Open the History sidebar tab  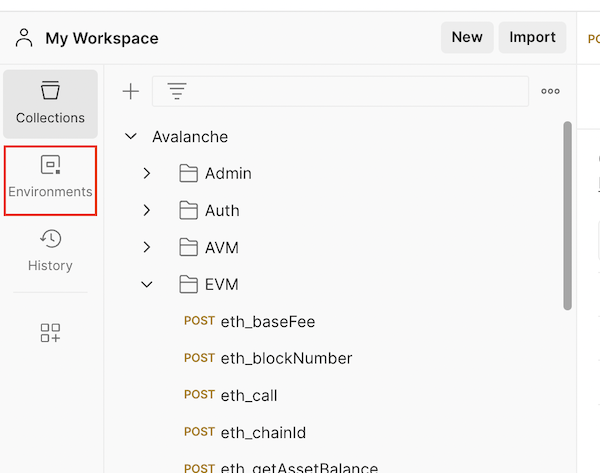click(x=50, y=250)
